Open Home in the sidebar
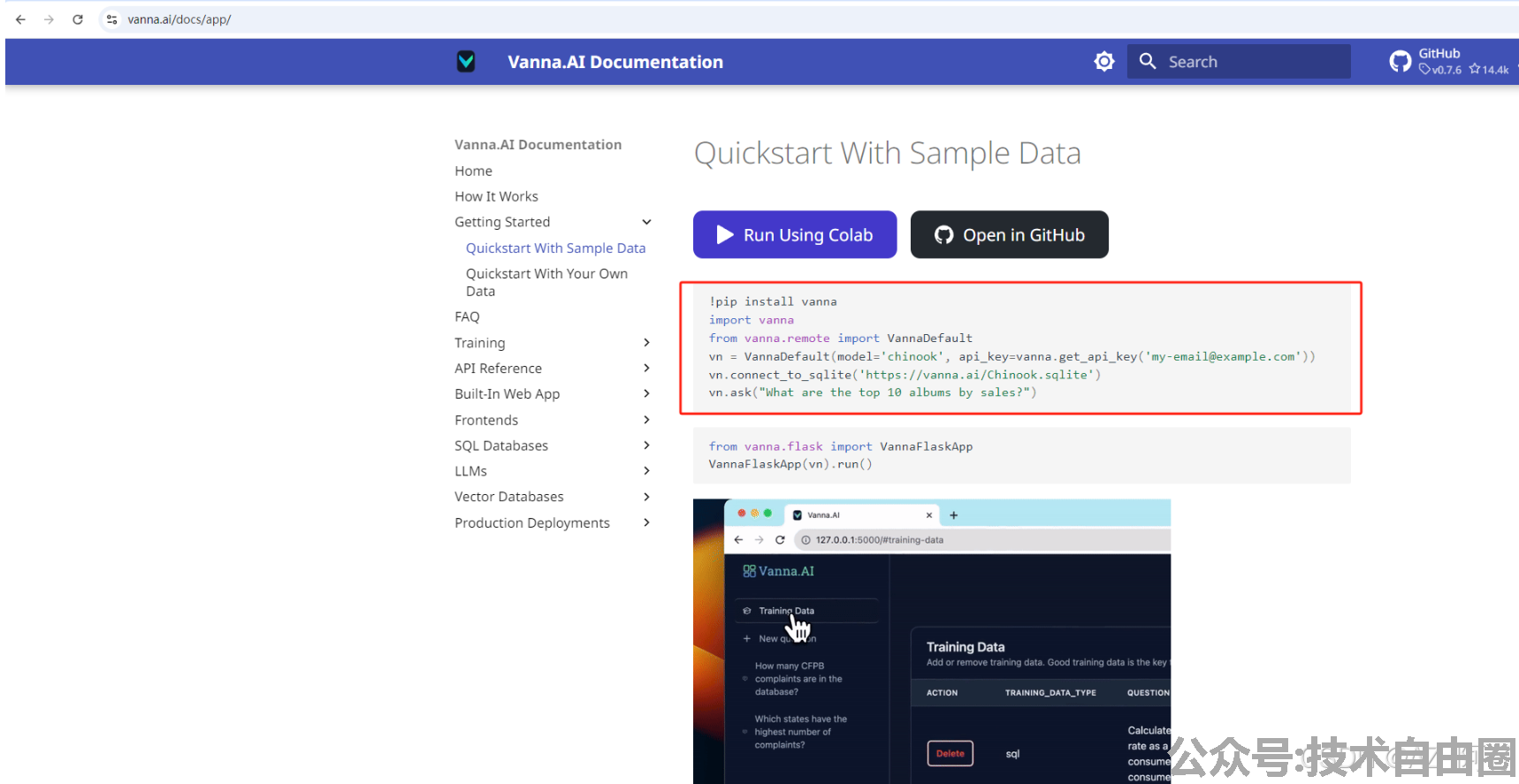Screen dimensions: 1519x784 point(473,171)
